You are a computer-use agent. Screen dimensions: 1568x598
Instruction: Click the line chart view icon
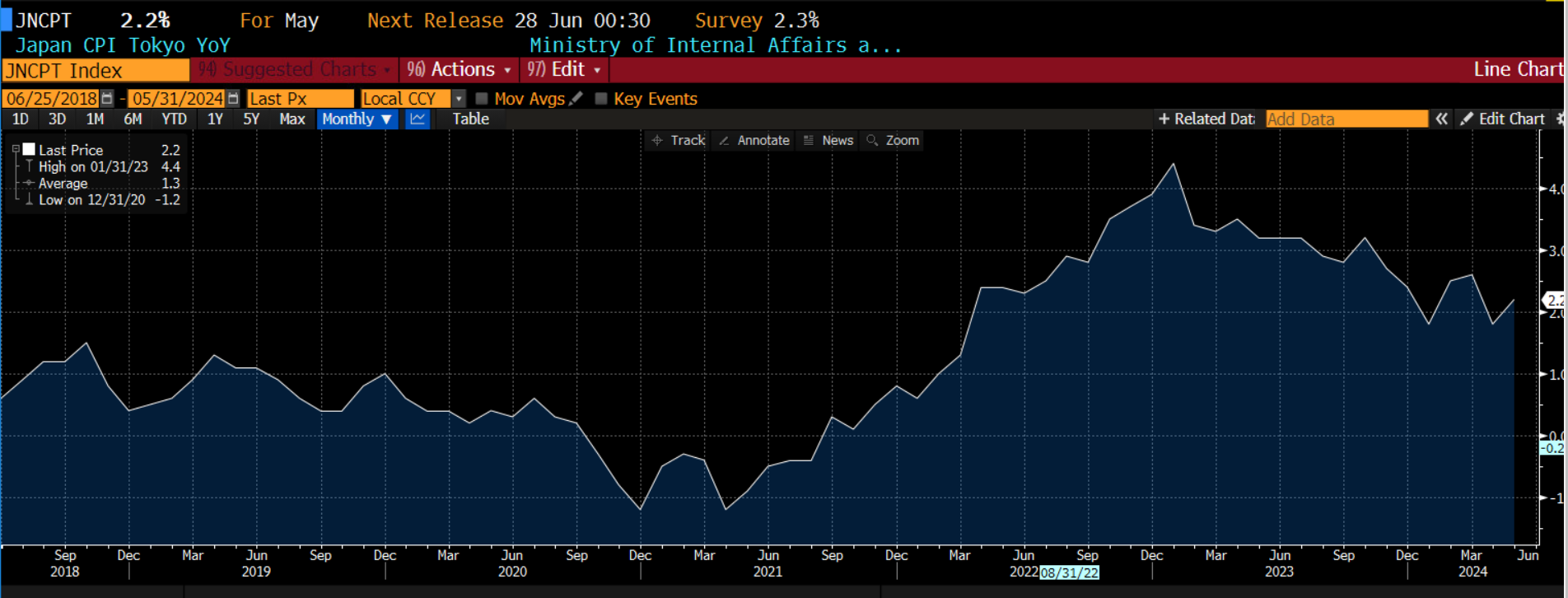pyautogui.click(x=418, y=119)
